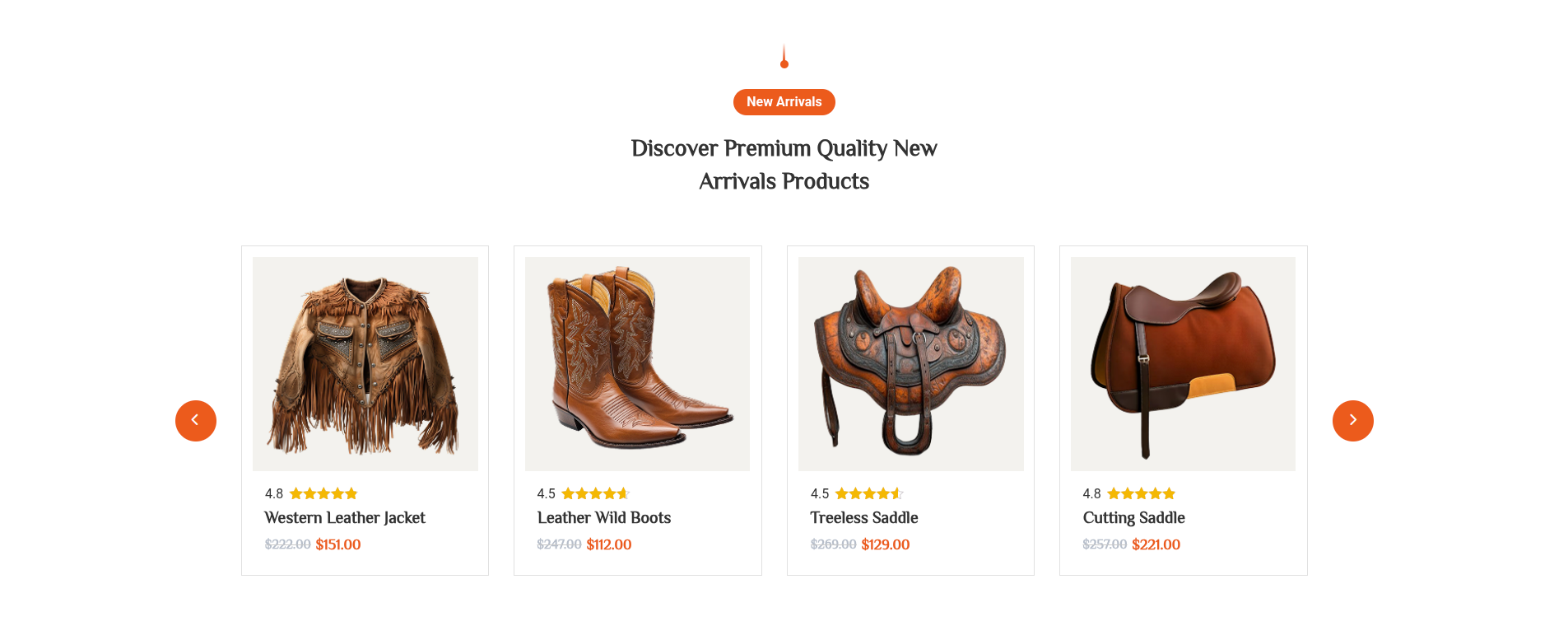Click the New Arrivals badge
The image size is (1568, 640).
(x=784, y=102)
